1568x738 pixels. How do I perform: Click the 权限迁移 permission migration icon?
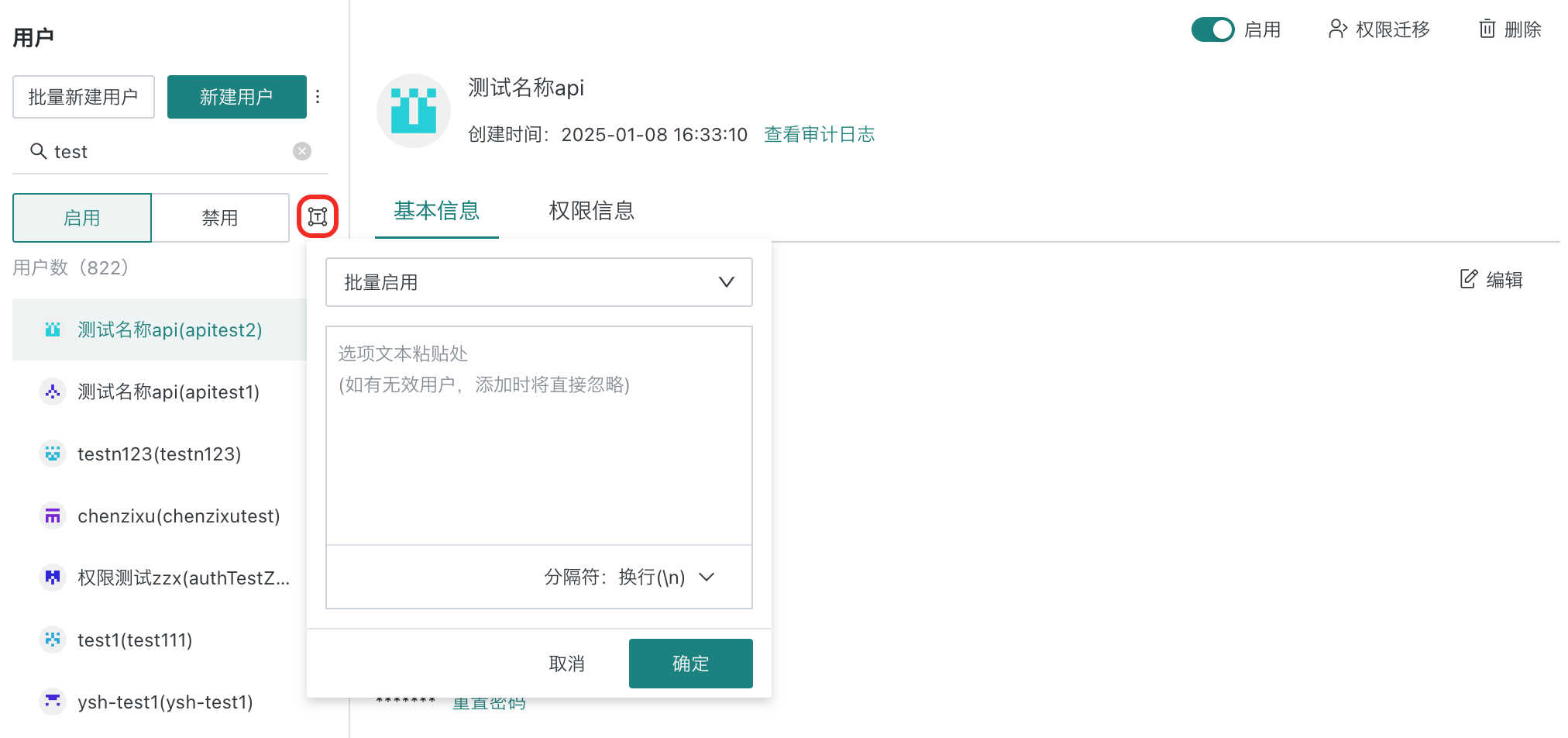[1337, 29]
